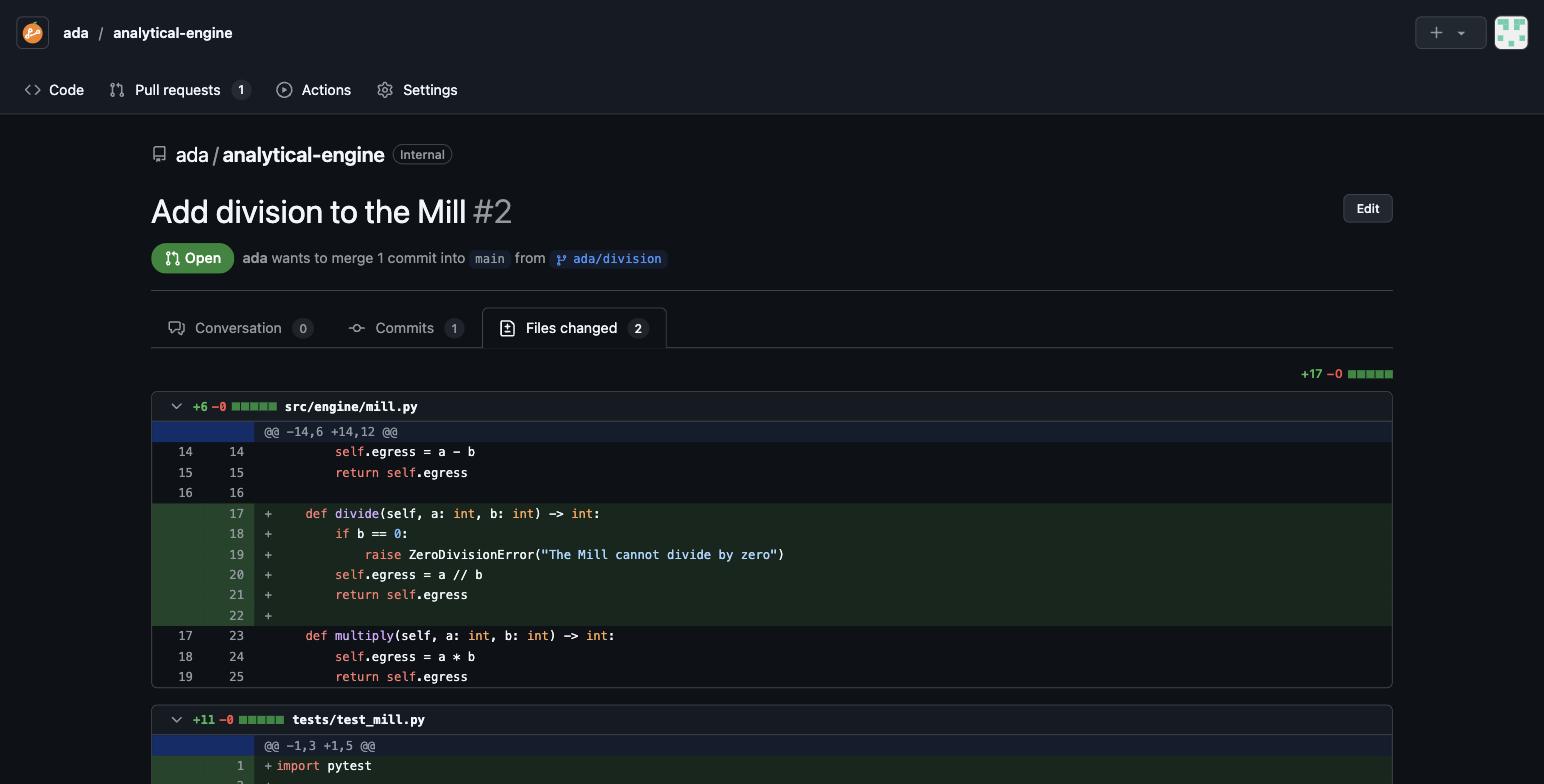Viewport: 1544px width, 784px height.
Task: Collapse the src/engine/mill.py diff
Action: coord(176,407)
